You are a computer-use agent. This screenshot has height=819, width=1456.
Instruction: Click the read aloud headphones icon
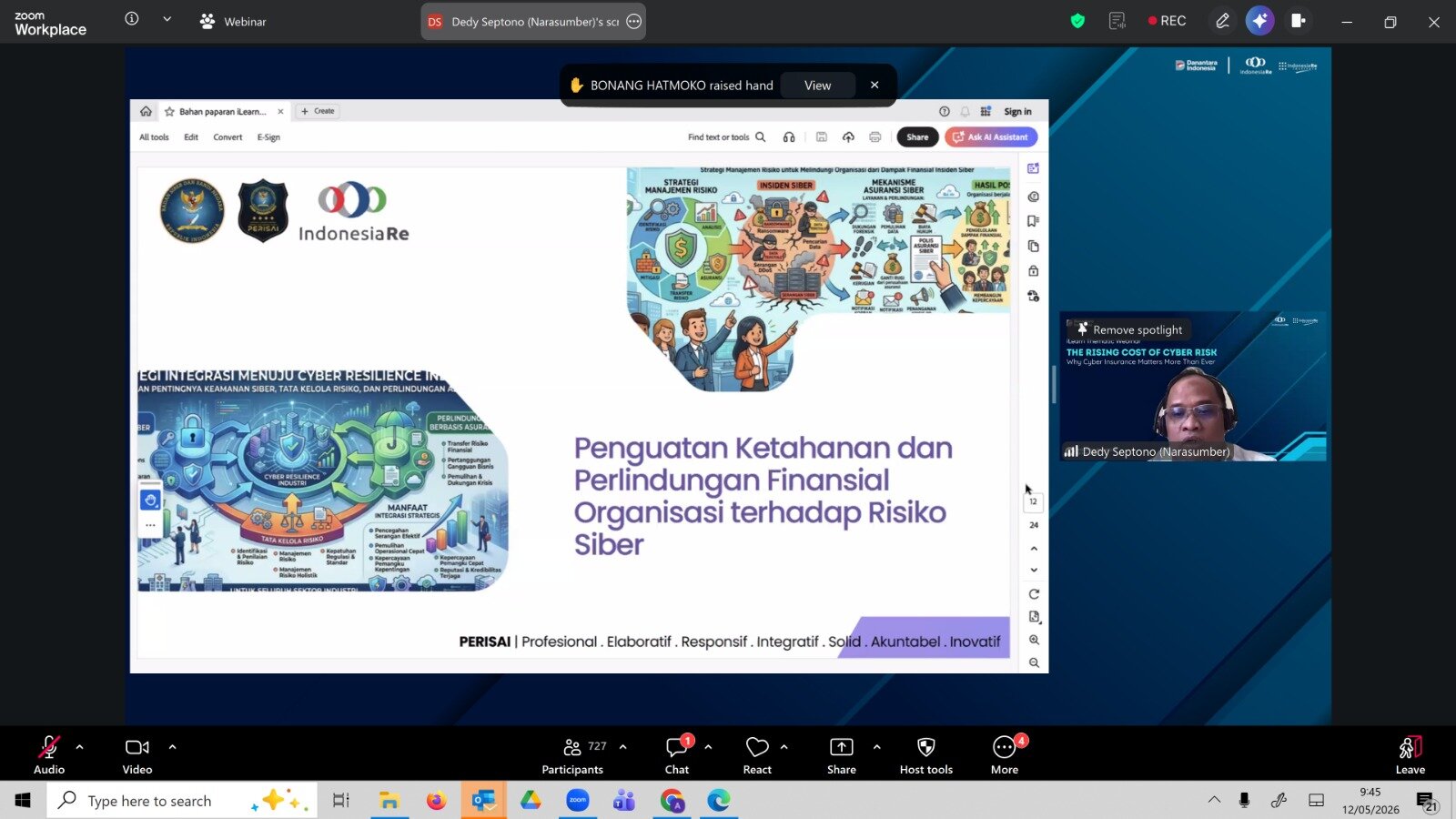(x=789, y=137)
